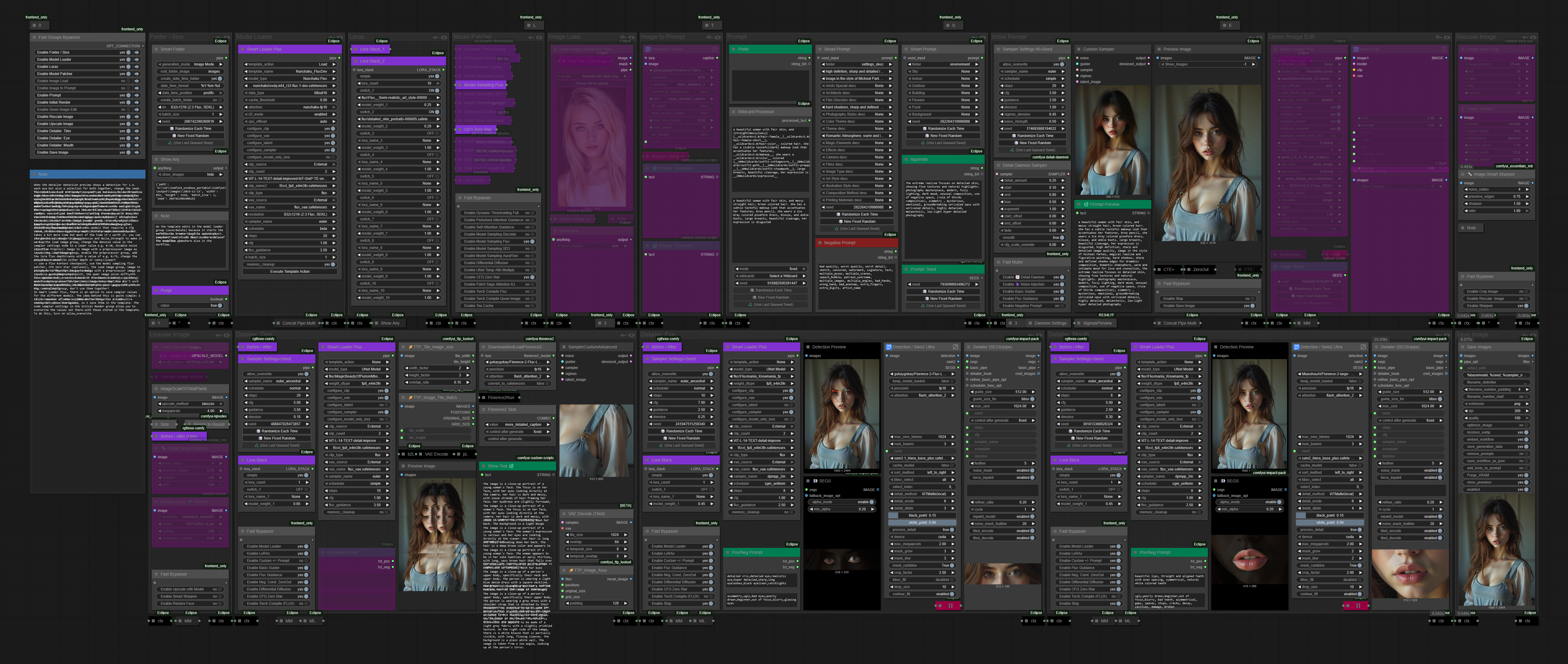The width and height of the screenshot is (1568, 664).
Task: Open Artists Special desc dropdown in Smart Prompt
Action: point(857,86)
